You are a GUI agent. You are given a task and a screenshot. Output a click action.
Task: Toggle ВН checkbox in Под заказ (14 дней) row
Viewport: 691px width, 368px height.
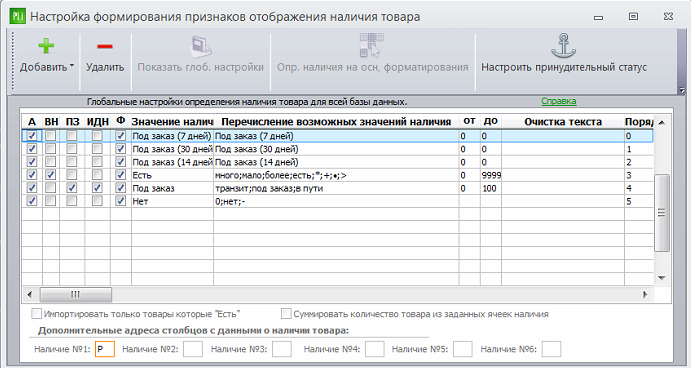tap(51, 162)
